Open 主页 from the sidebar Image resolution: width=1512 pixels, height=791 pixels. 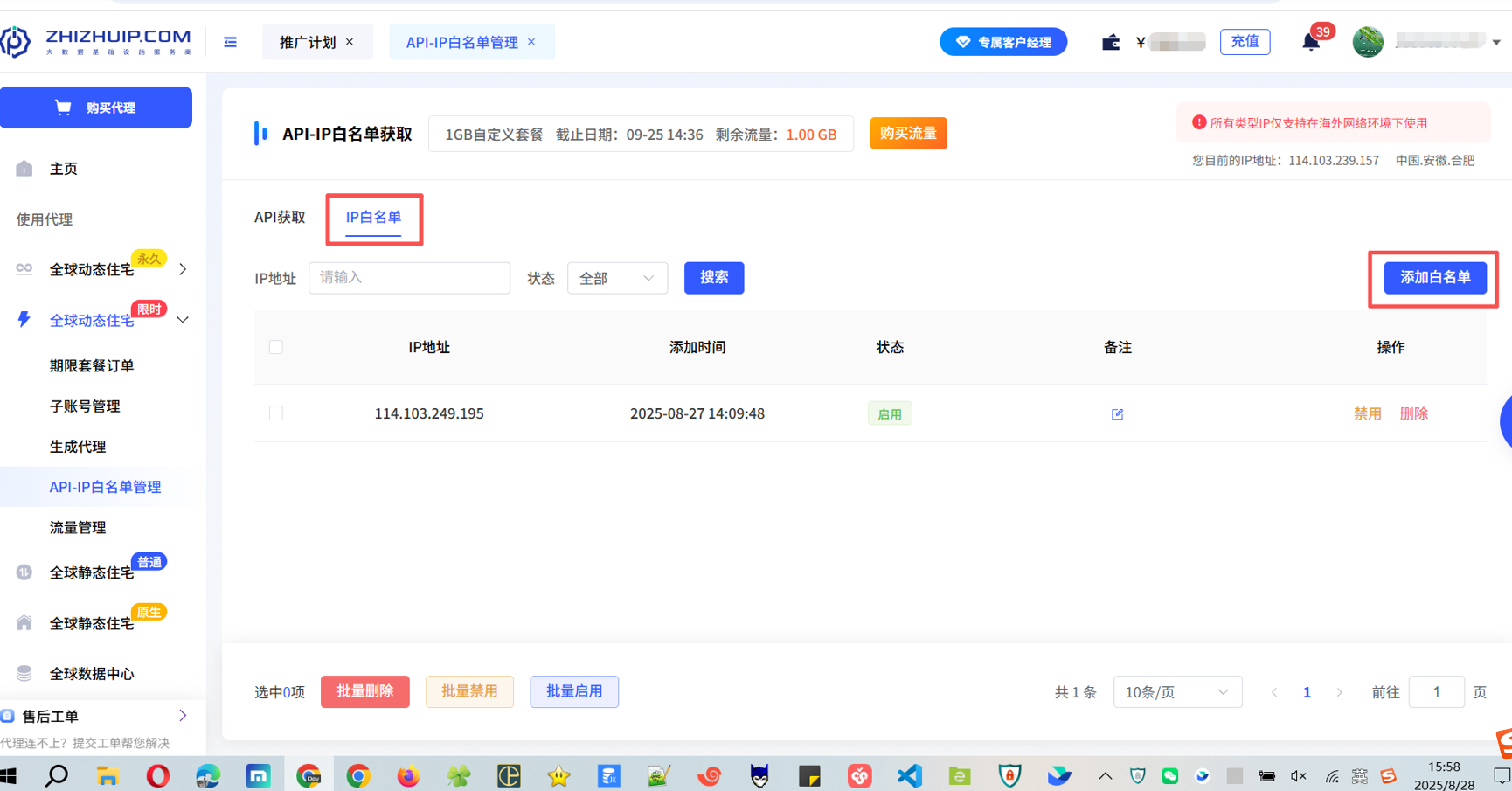[x=63, y=169]
